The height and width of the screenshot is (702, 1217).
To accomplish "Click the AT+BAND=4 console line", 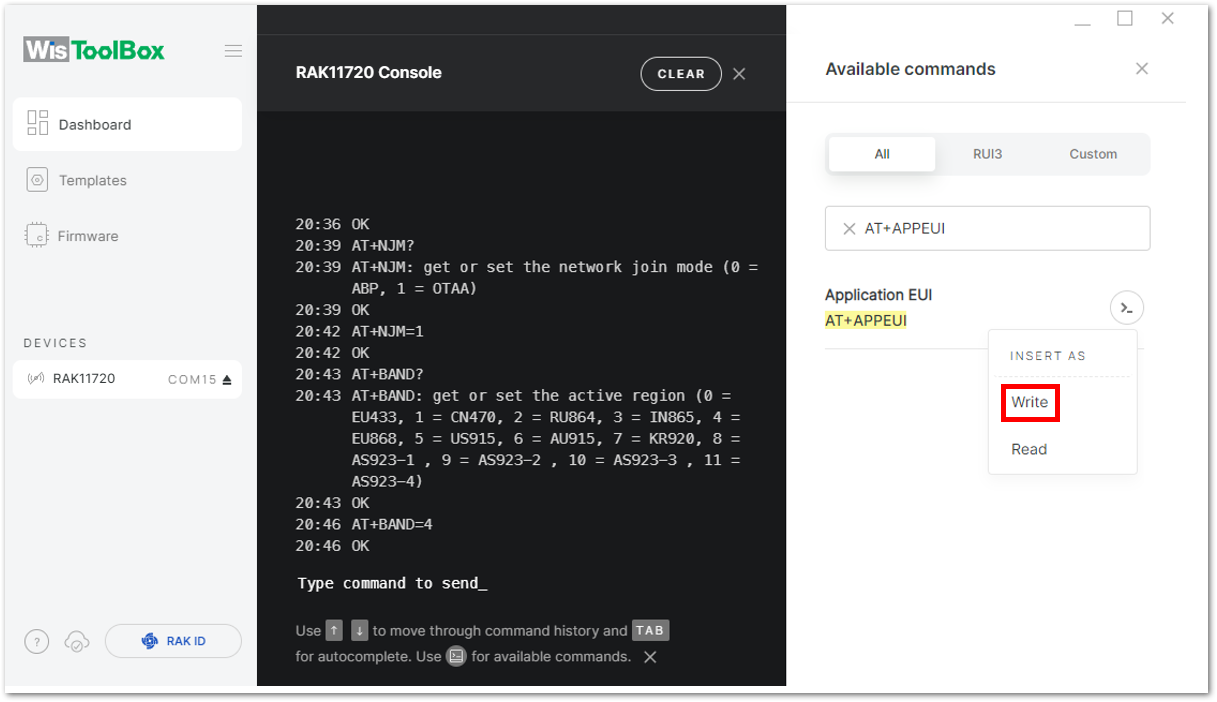I will [x=392, y=524].
